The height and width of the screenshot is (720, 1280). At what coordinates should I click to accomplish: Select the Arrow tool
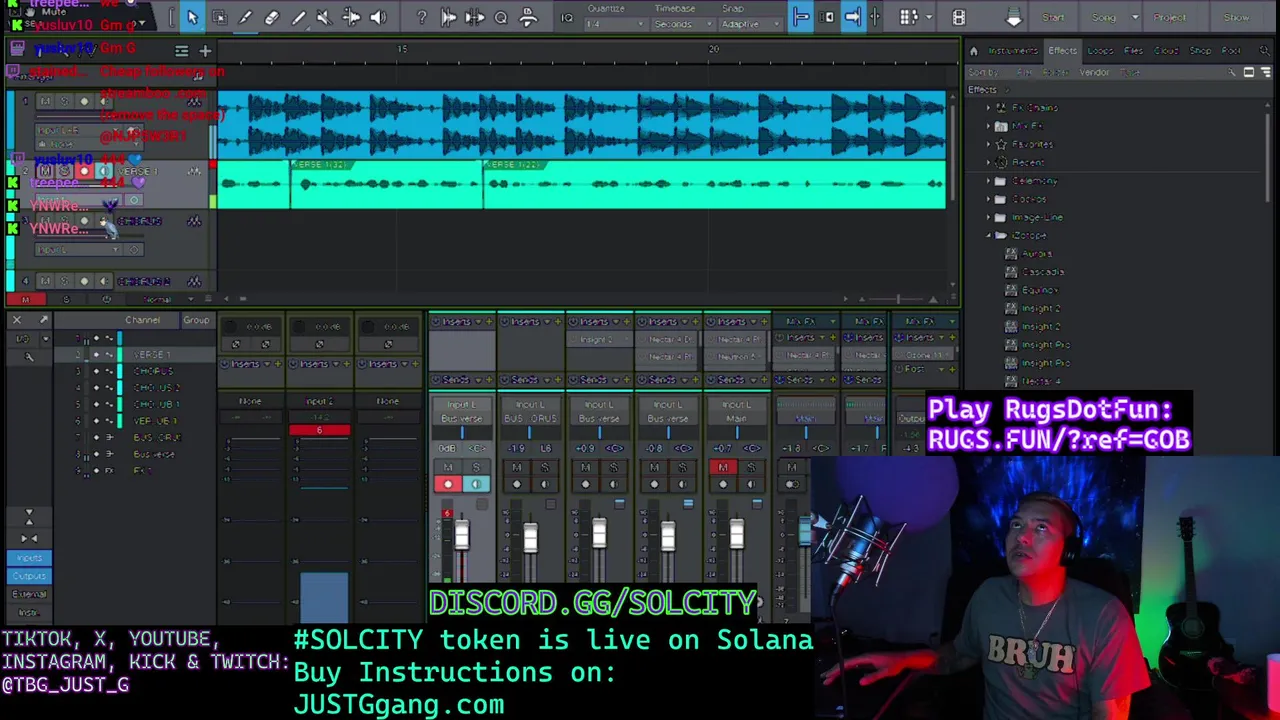pyautogui.click(x=192, y=17)
